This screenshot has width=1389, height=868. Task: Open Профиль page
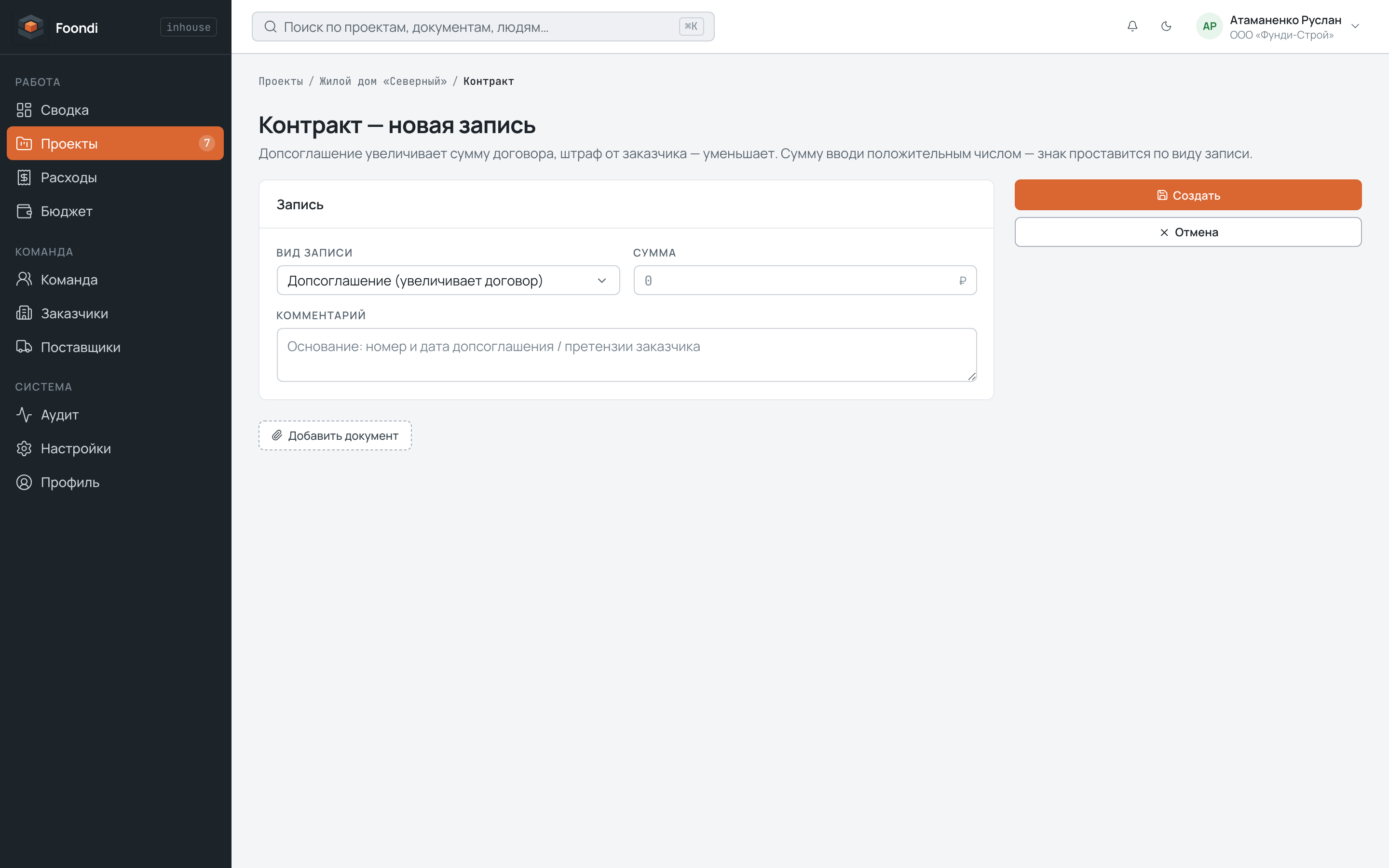(115, 482)
